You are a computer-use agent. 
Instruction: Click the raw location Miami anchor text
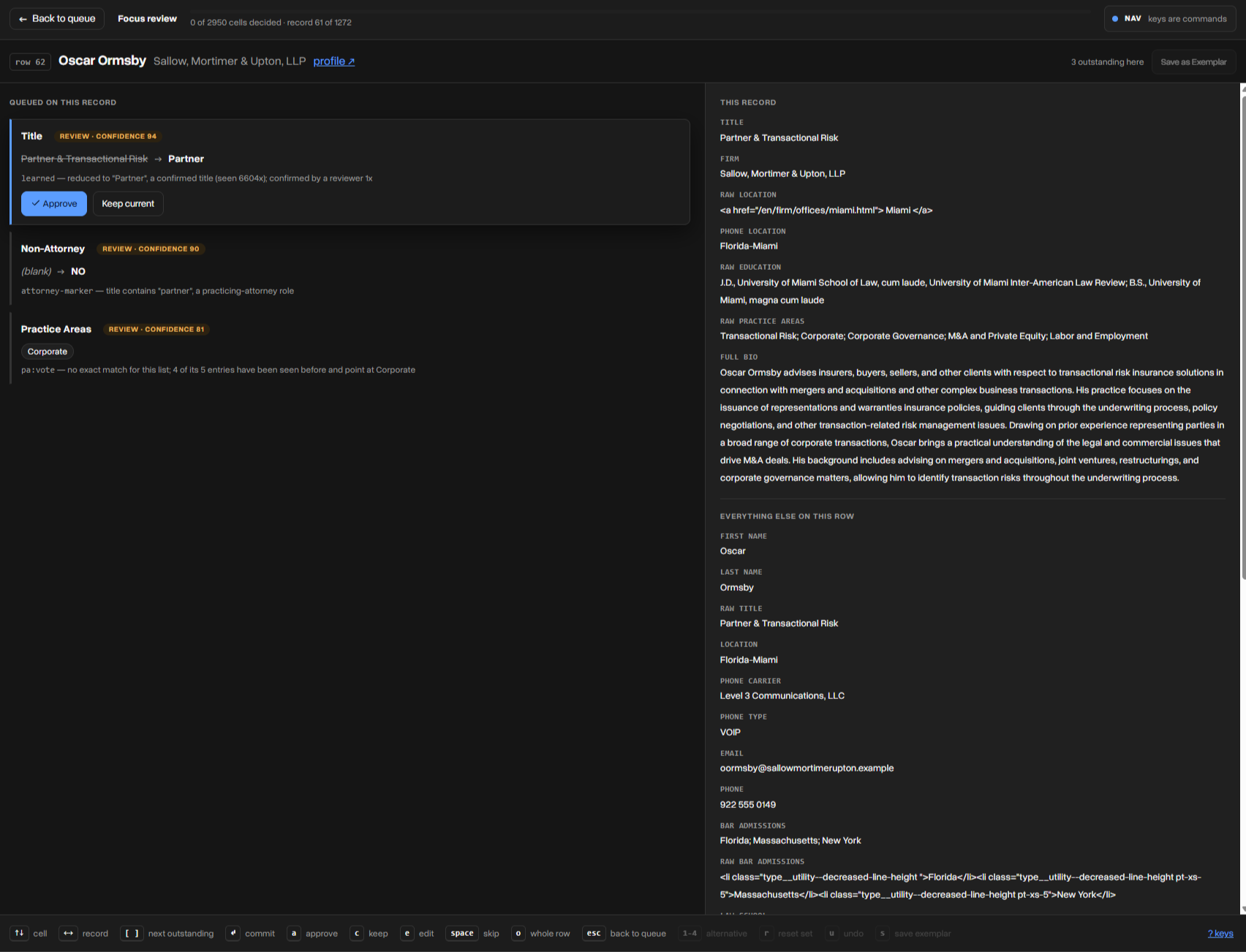coord(826,211)
